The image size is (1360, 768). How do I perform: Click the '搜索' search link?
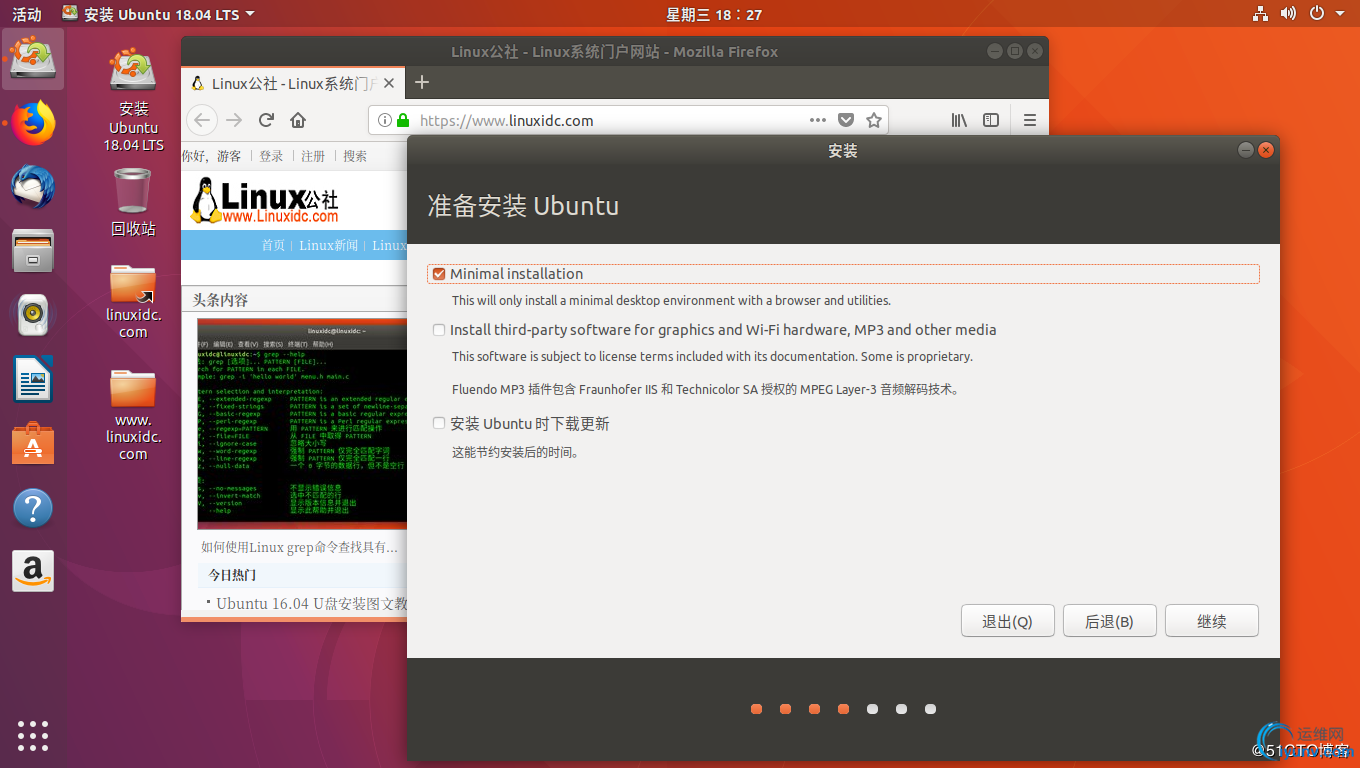pos(355,156)
